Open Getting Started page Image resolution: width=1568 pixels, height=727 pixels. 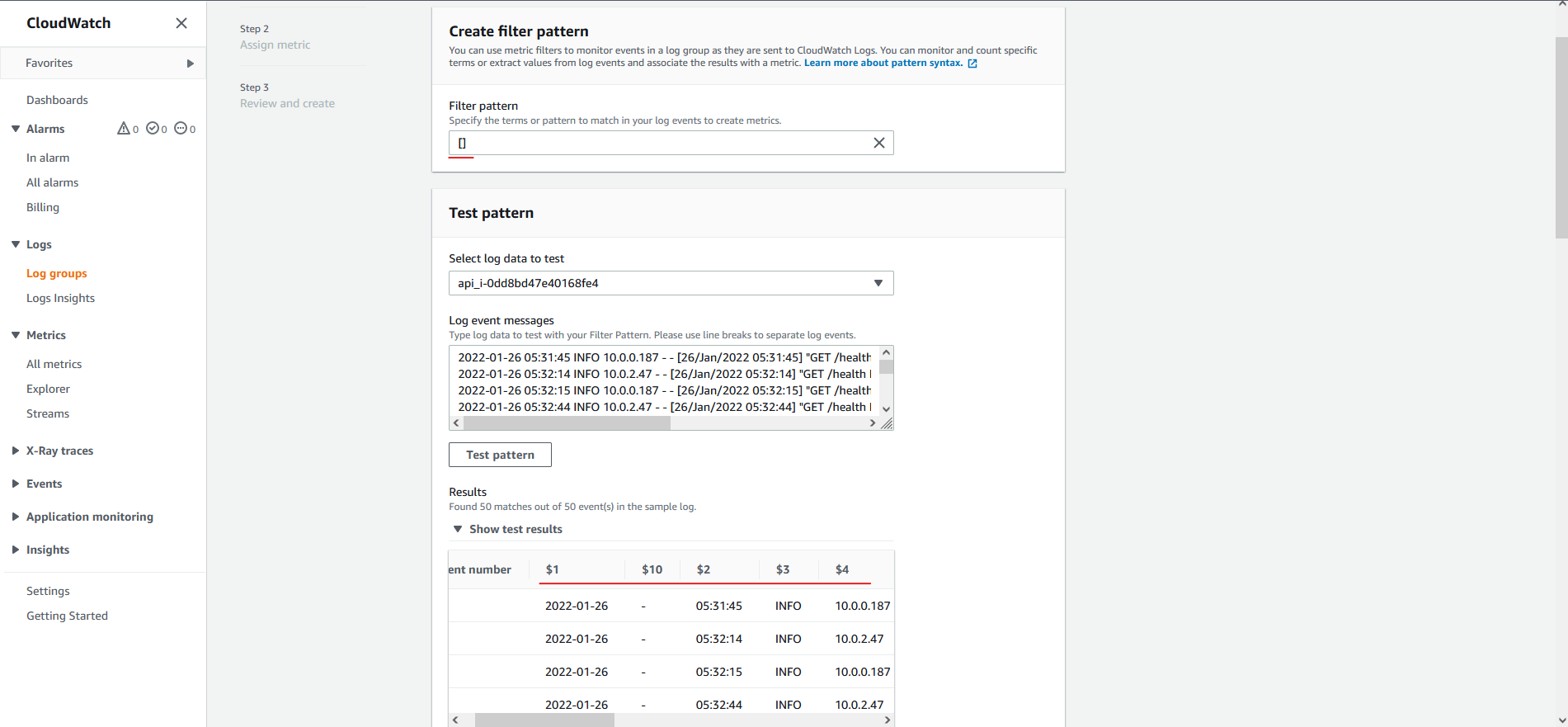67,616
